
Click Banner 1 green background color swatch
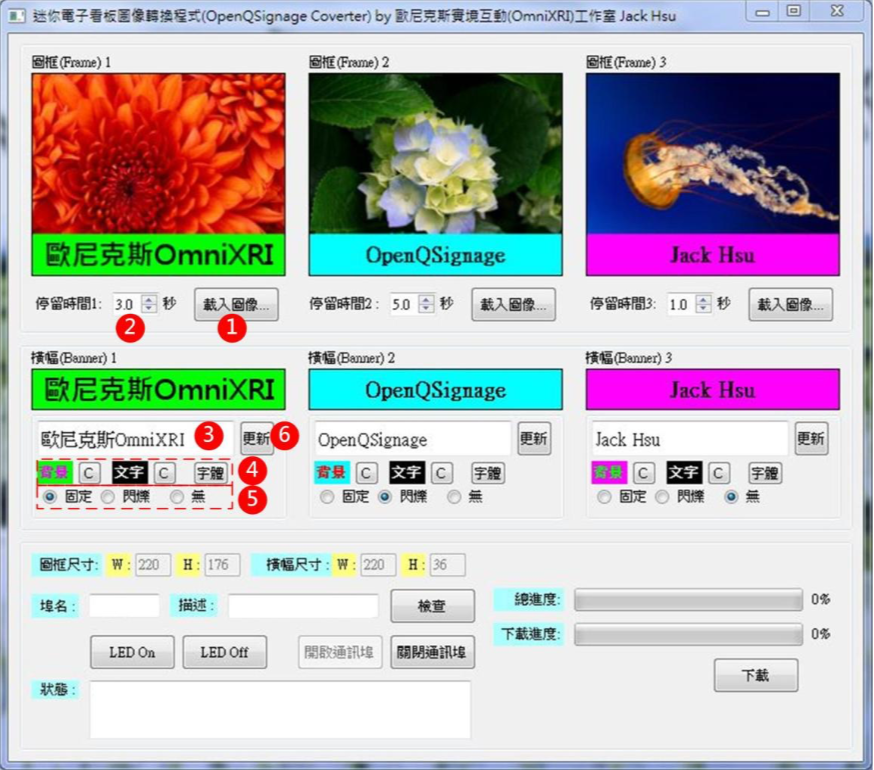pyautogui.click(x=55, y=473)
